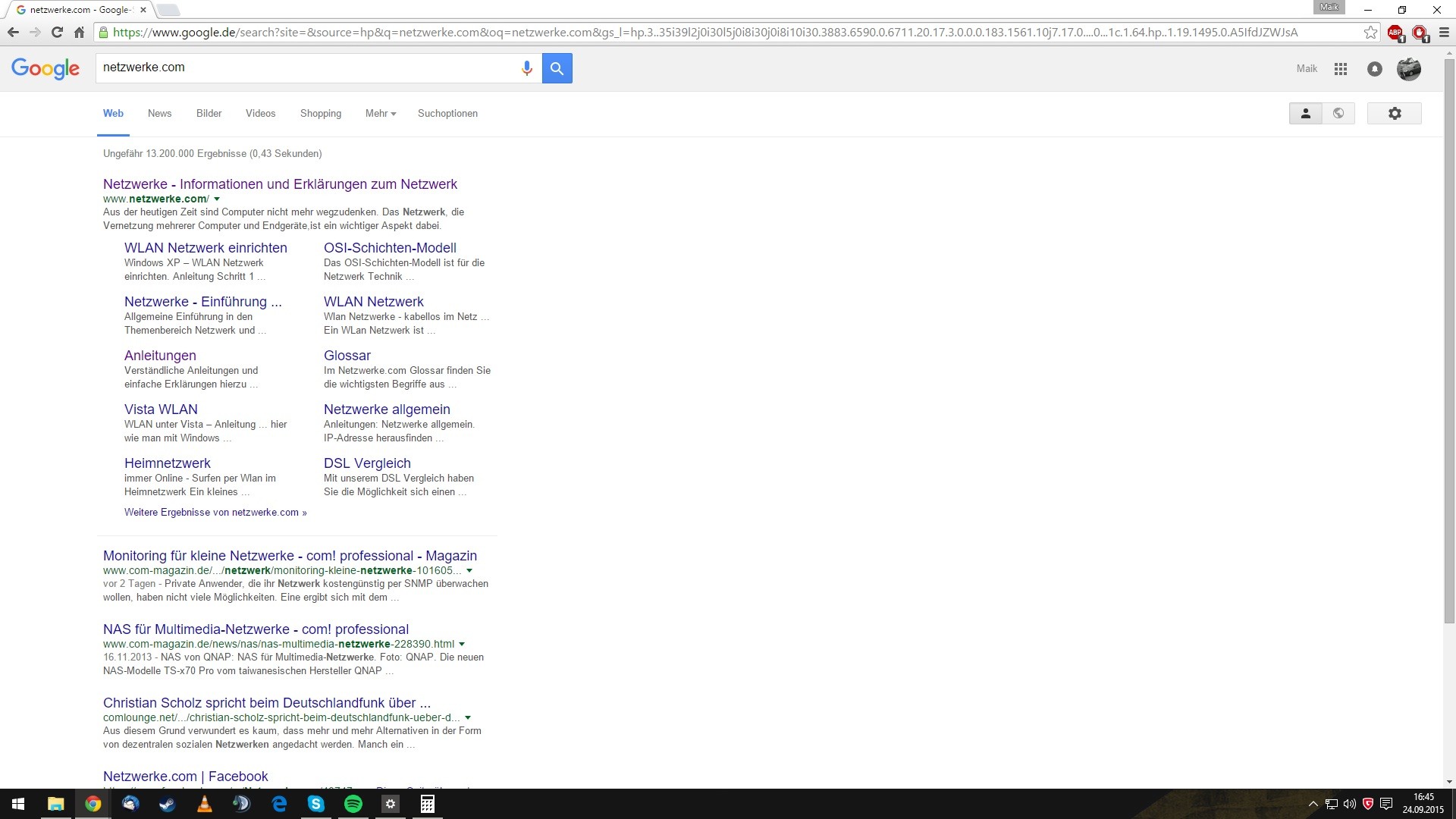Expand the Mehr dropdown menu
This screenshot has width=1456, height=819.
point(381,114)
